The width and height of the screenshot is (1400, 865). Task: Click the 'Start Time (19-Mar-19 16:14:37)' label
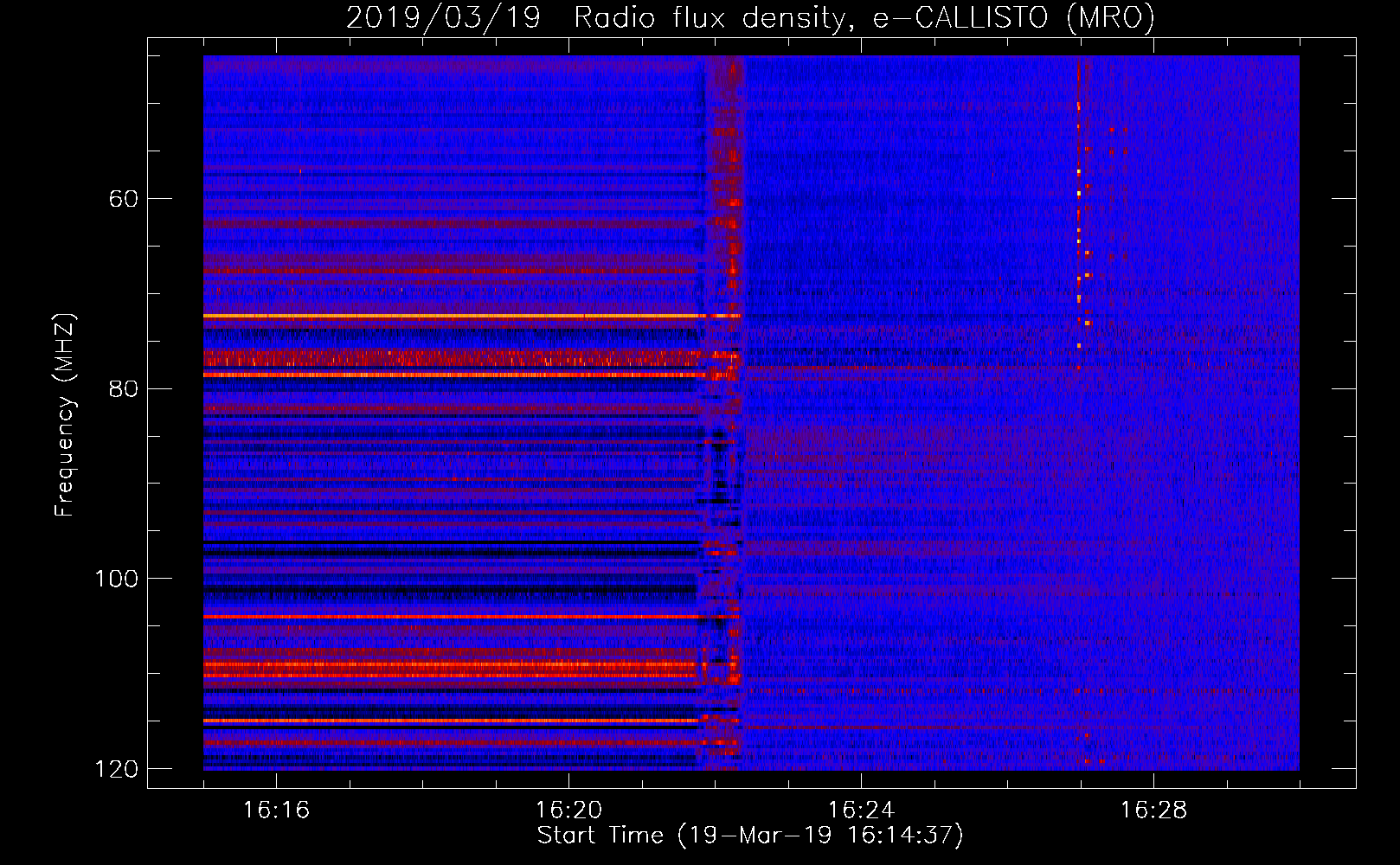coord(750,836)
